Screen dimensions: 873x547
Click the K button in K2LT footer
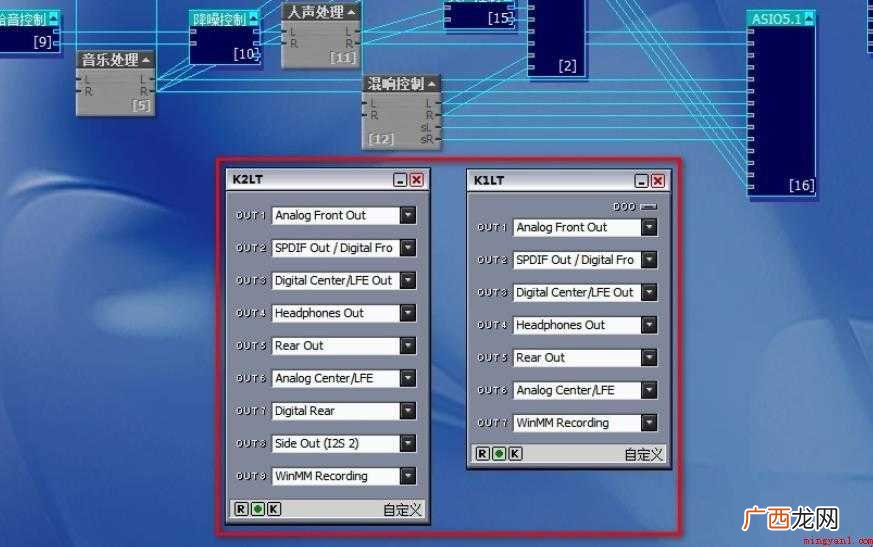(274, 509)
